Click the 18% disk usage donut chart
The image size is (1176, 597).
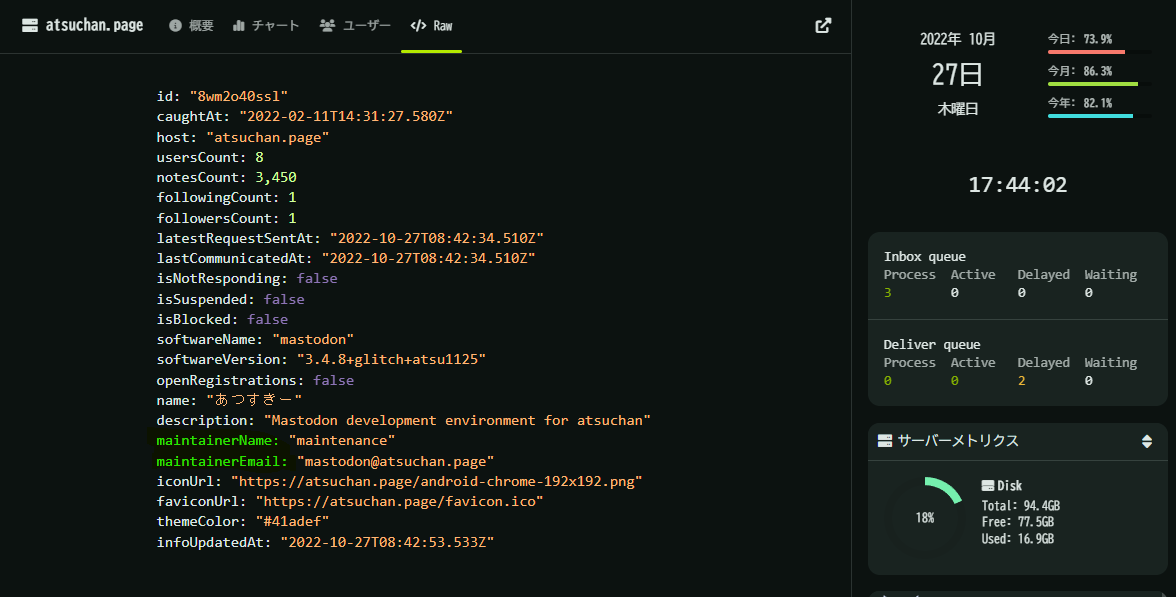(925, 518)
